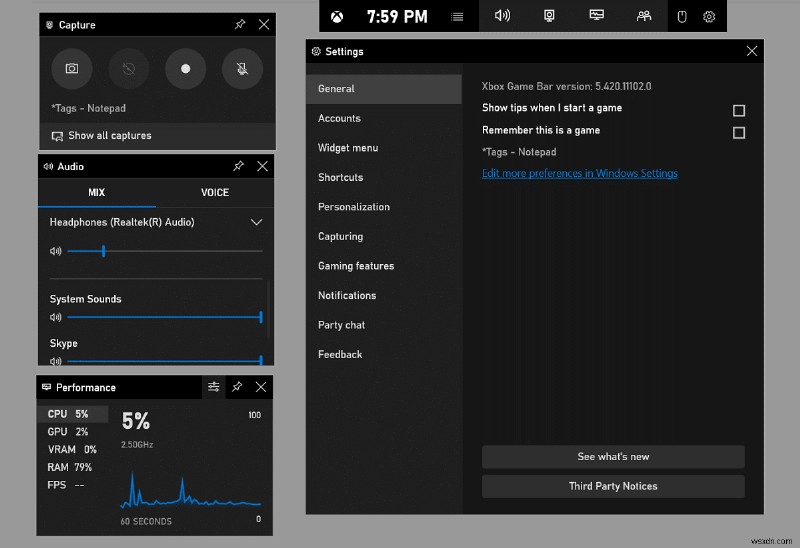Screen dimensions: 800x548
Task: Expand the Headphones output device dropdown
Action: click(257, 222)
